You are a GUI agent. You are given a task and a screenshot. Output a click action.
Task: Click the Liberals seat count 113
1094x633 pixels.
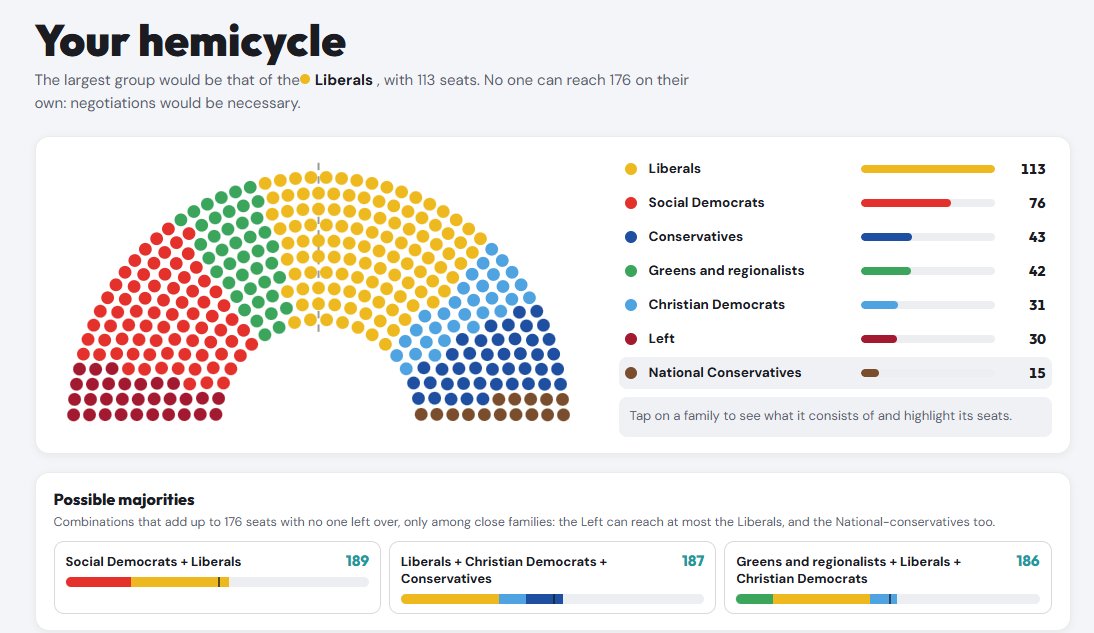point(1033,169)
